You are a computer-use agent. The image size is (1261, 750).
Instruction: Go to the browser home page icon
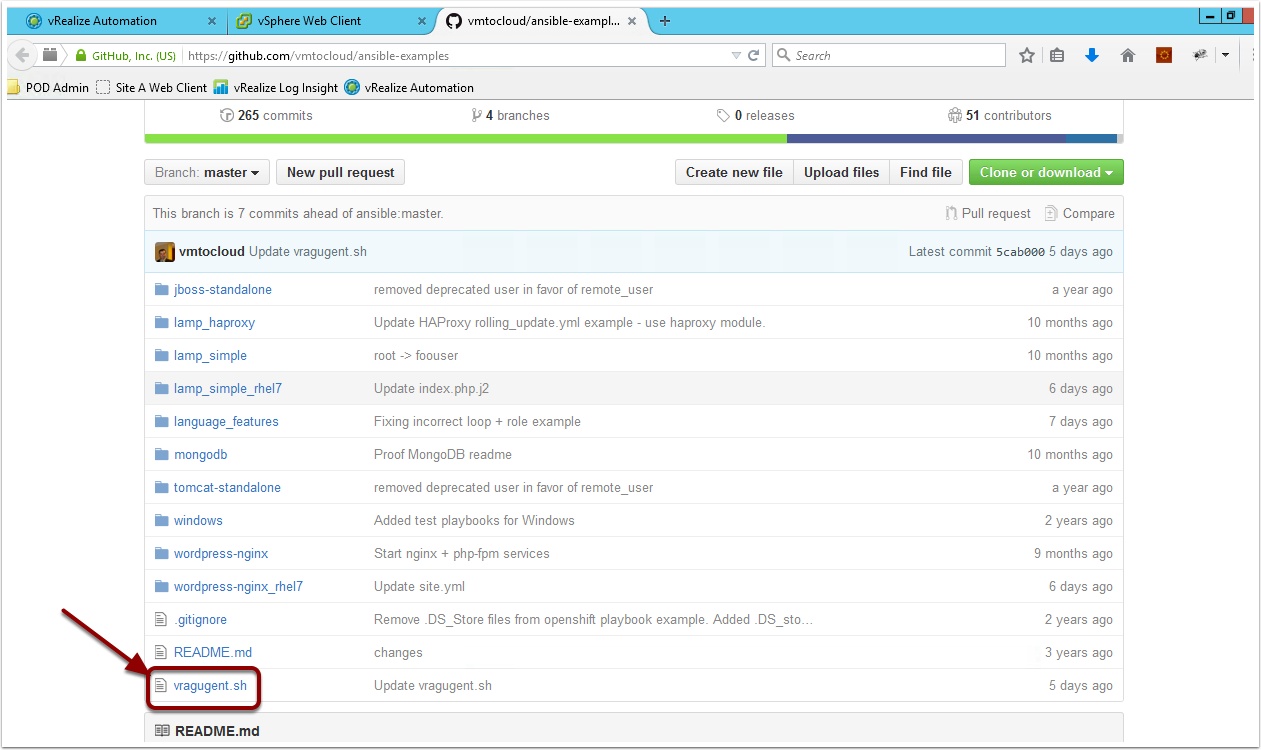[x=1128, y=56]
